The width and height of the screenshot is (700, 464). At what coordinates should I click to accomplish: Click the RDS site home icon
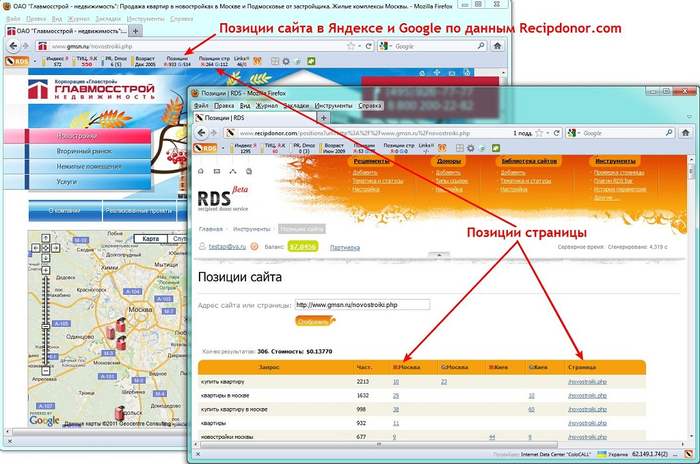[201, 171]
